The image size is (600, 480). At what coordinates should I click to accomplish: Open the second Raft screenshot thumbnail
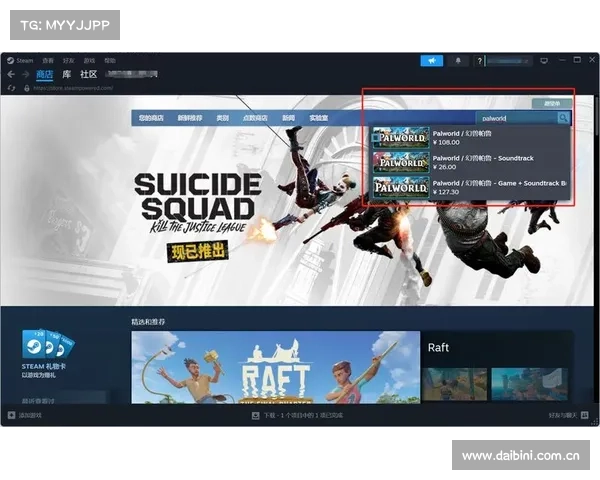(530, 384)
